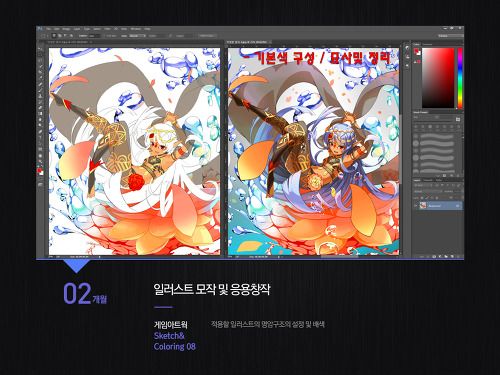
Task: Click the '게임아트웍' text
Action: click(x=170, y=324)
